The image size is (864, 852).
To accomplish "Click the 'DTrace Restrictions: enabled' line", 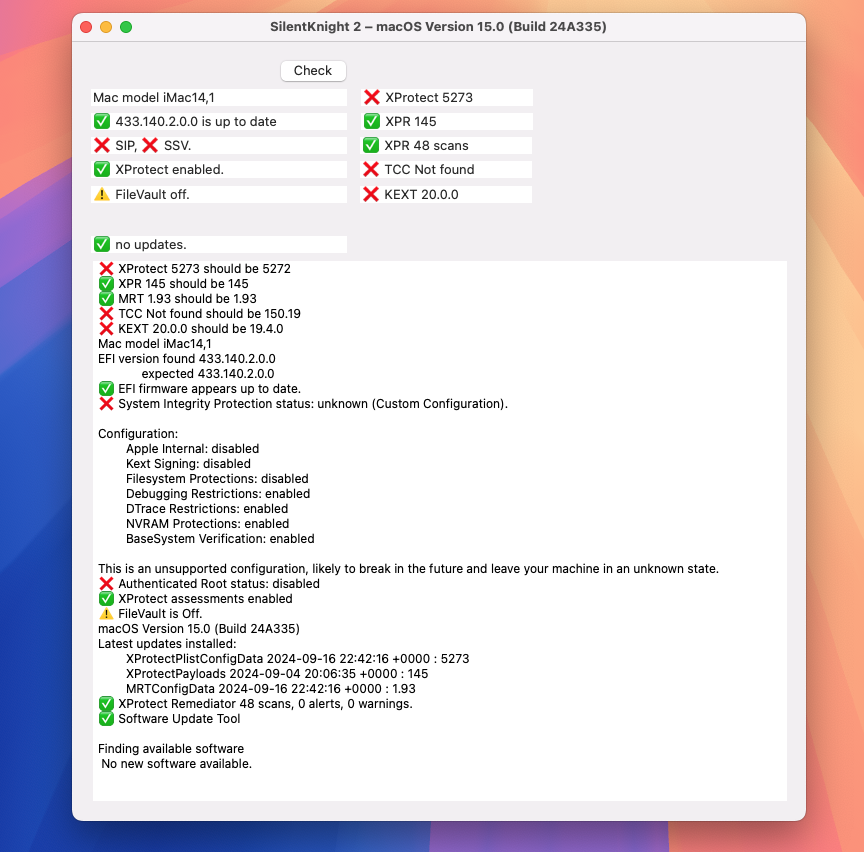I will [207, 509].
